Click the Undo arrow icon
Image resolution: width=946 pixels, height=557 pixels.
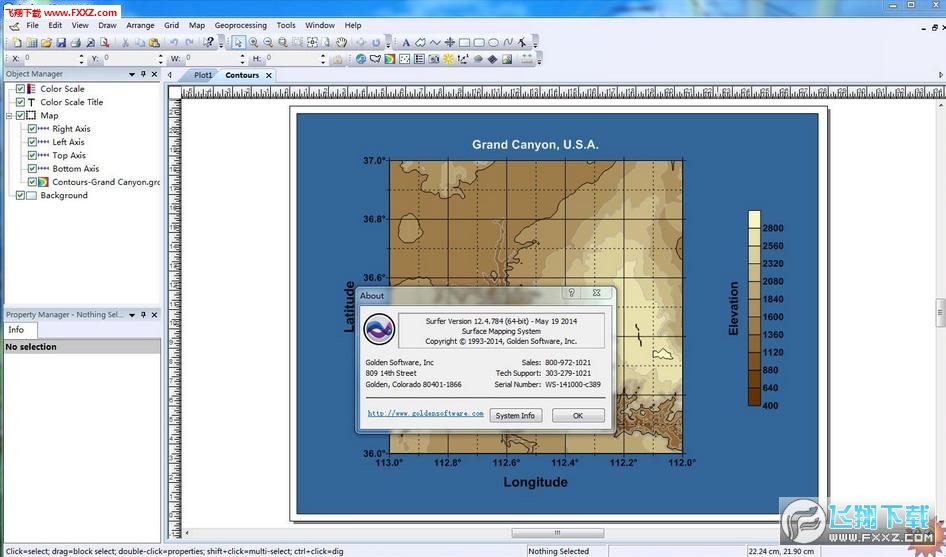pyautogui.click(x=174, y=43)
